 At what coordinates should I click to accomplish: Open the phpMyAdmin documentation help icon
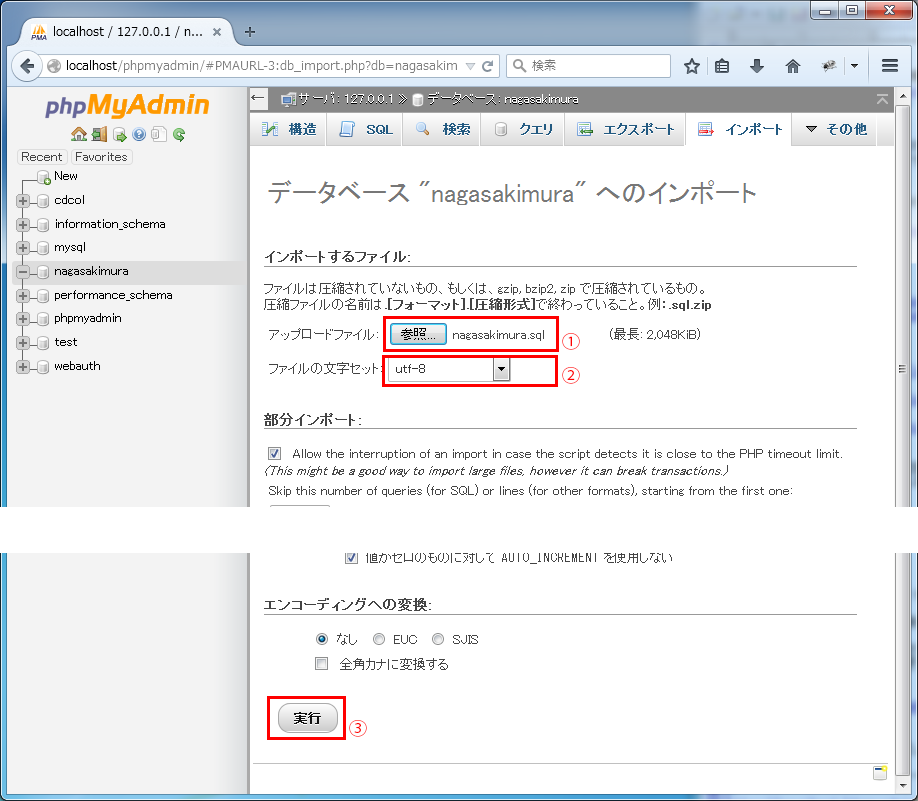pos(139,134)
